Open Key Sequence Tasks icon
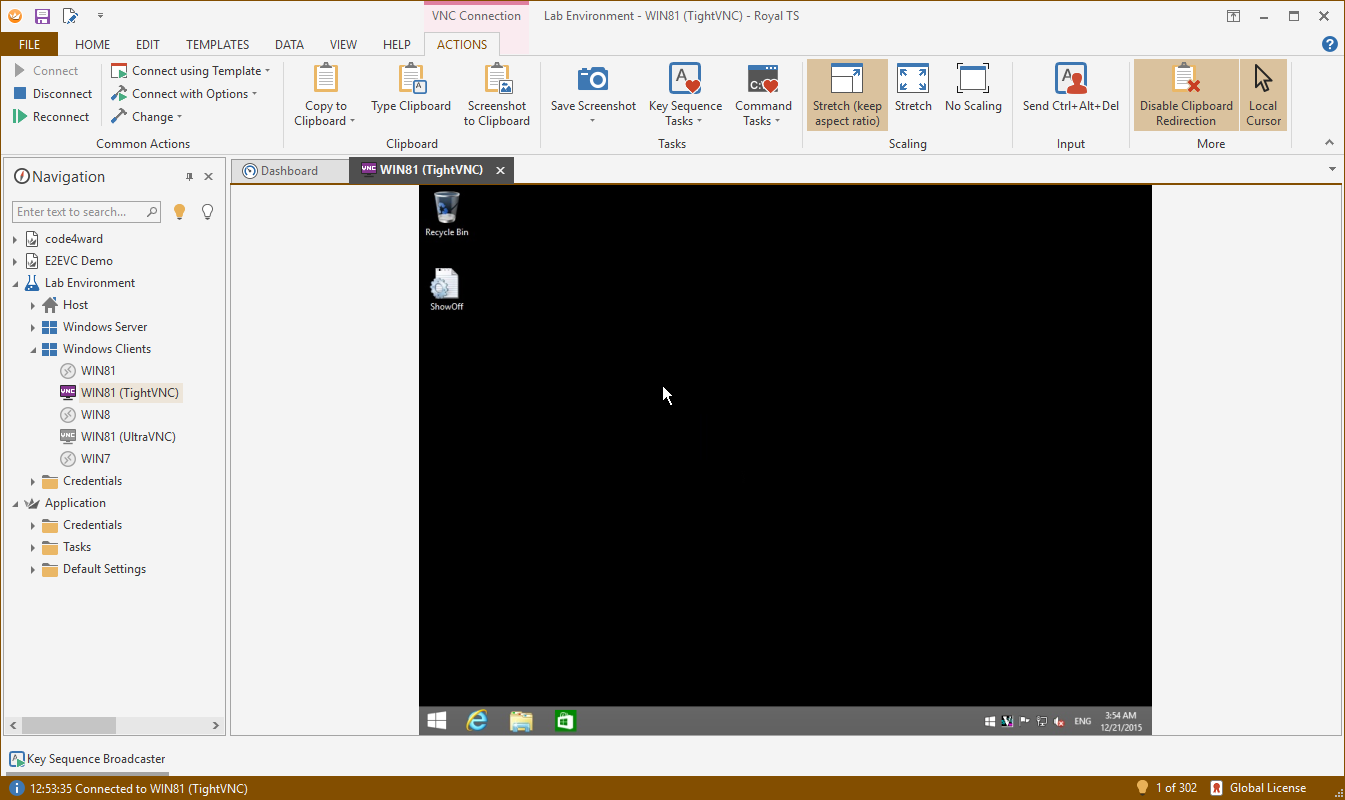Viewport: 1345px width, 800px height. [685, 79]
